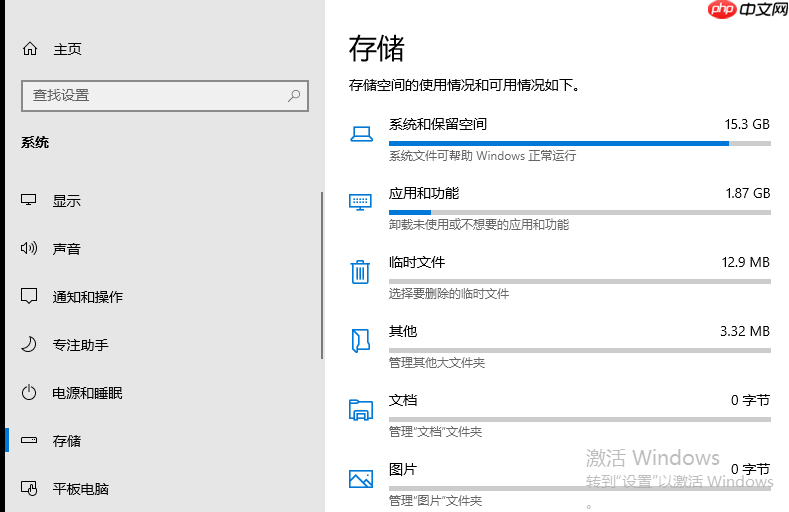Viewport: 789px width, 512px height.
Task: Click the sidebar vertical scrollbar
Action: (x=322, y=275)
